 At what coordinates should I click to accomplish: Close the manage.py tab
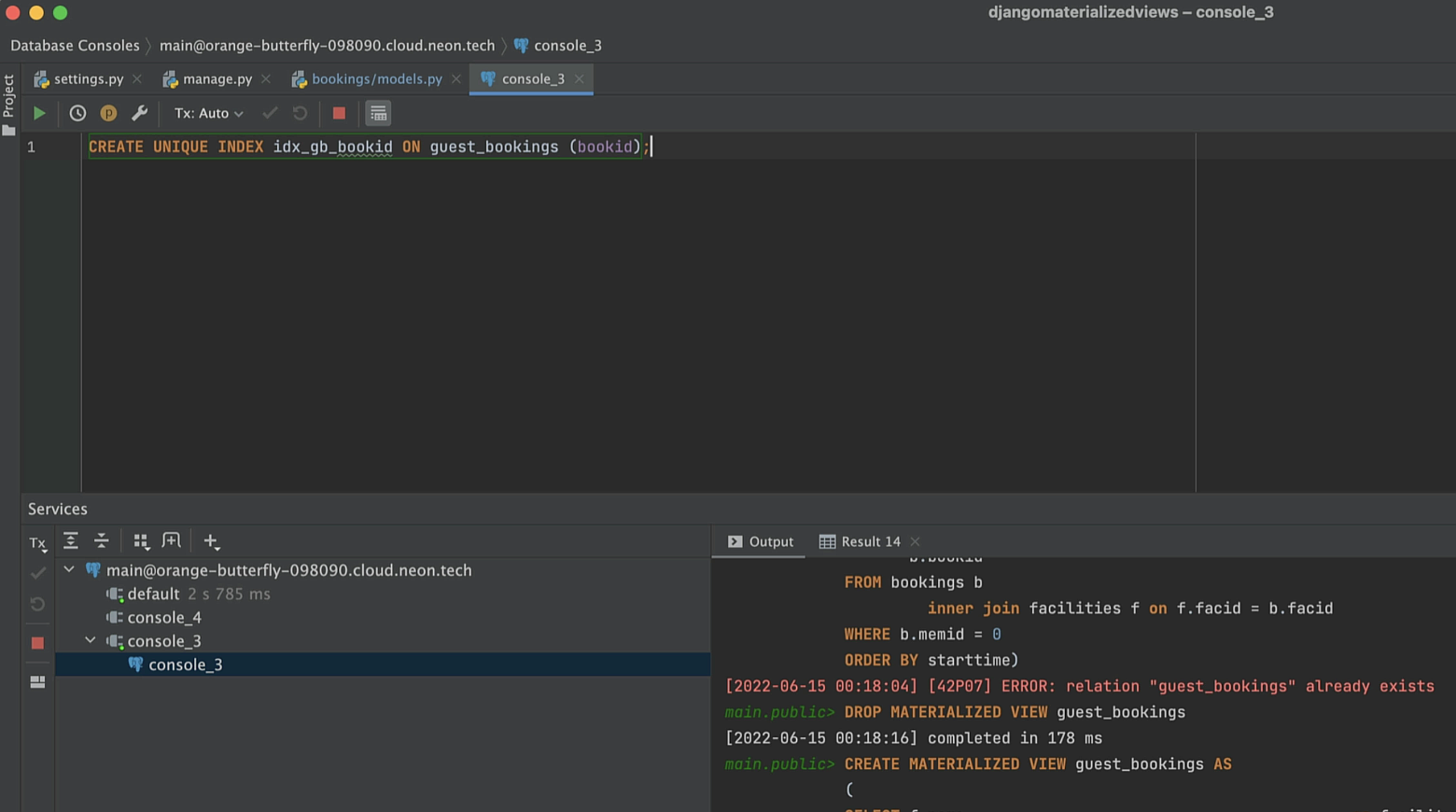pos(266,78)
